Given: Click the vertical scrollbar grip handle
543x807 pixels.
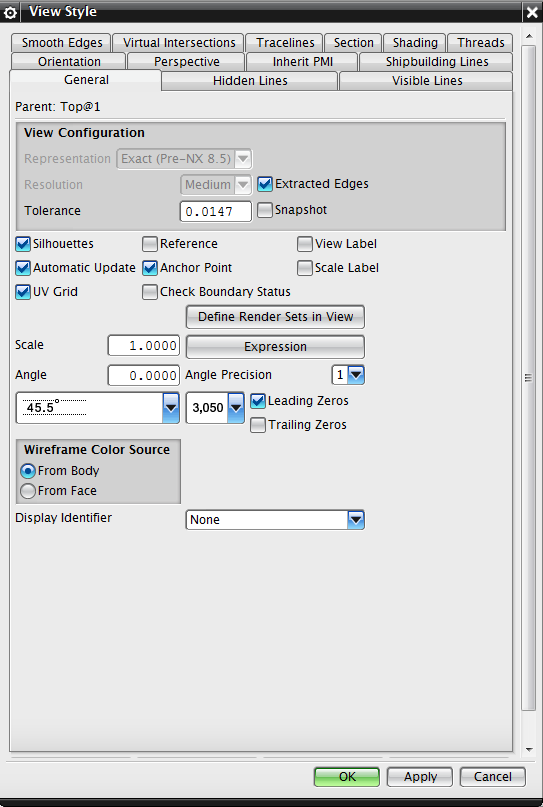Looking at the screenshot, I should tap(529, 378).
